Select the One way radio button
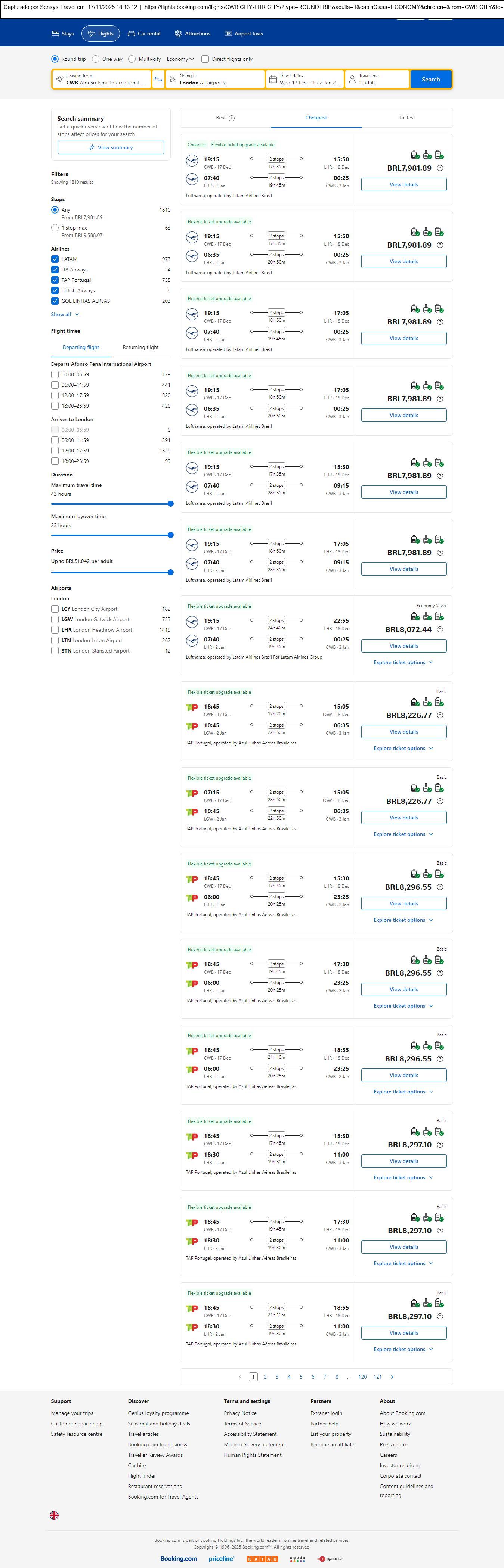 (96, 59)
